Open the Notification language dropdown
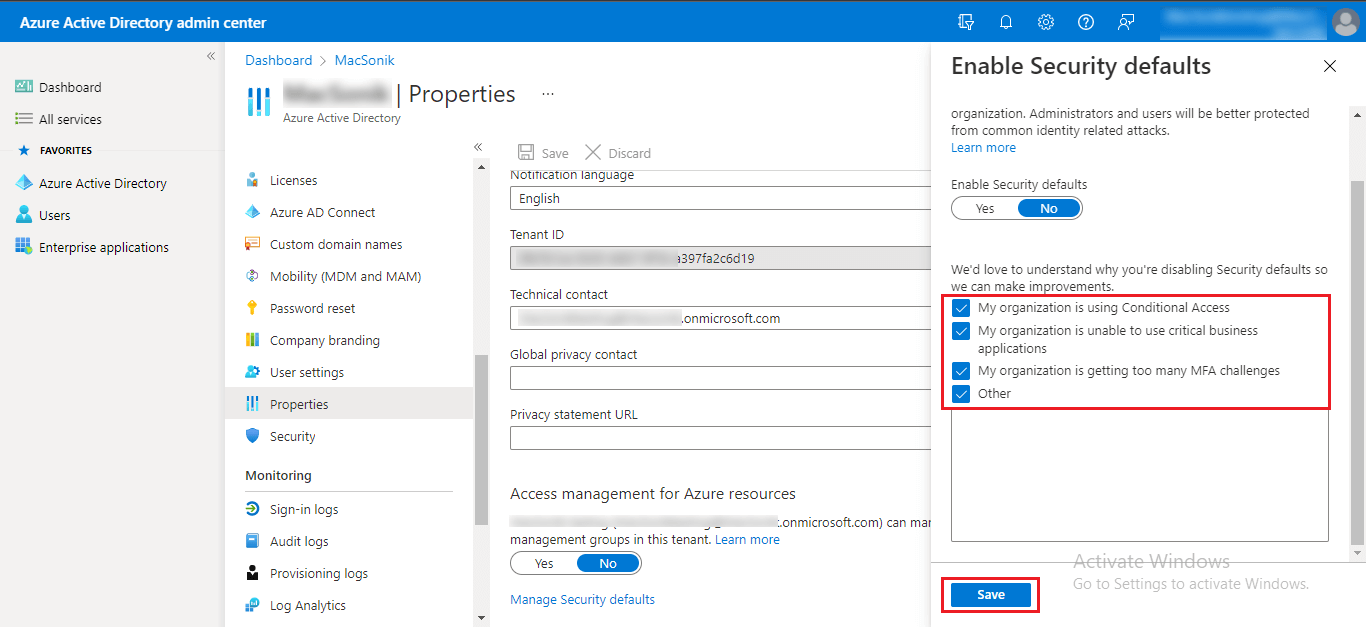Image resolution: width=1366 pixels, height=627 pixels. pyautogui.click(x=720, y=198)
